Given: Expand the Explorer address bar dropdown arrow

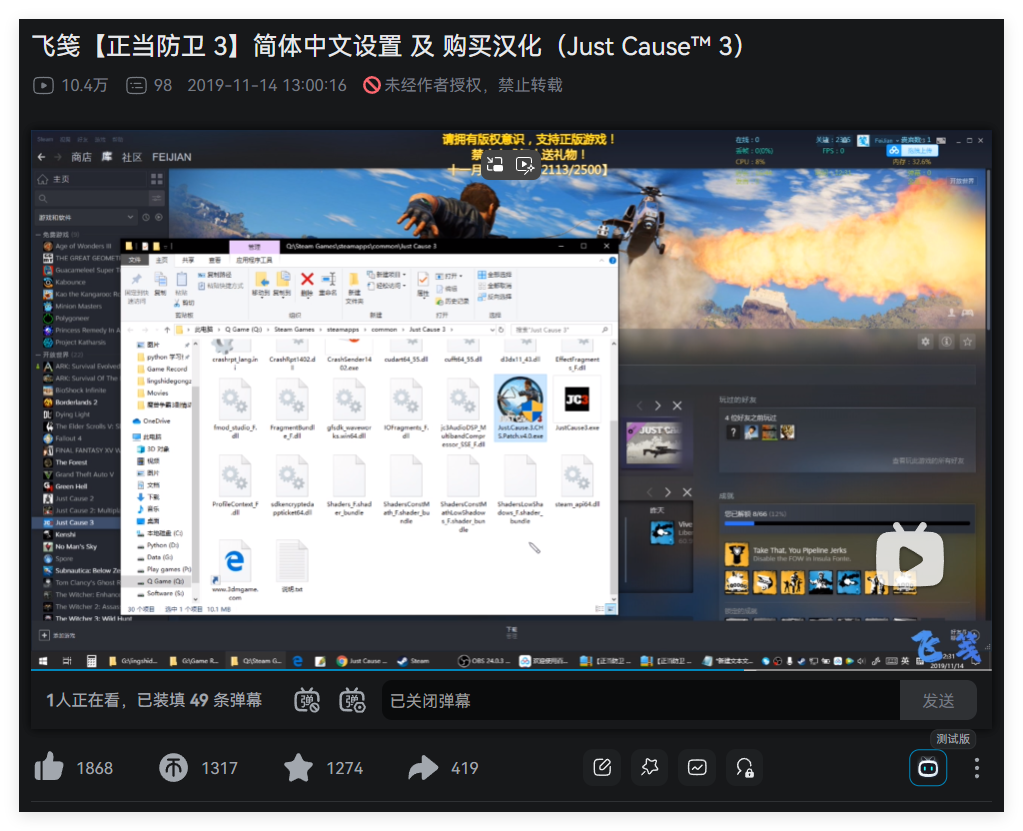Looking at the screenshot, I should [x=492, y=329].
